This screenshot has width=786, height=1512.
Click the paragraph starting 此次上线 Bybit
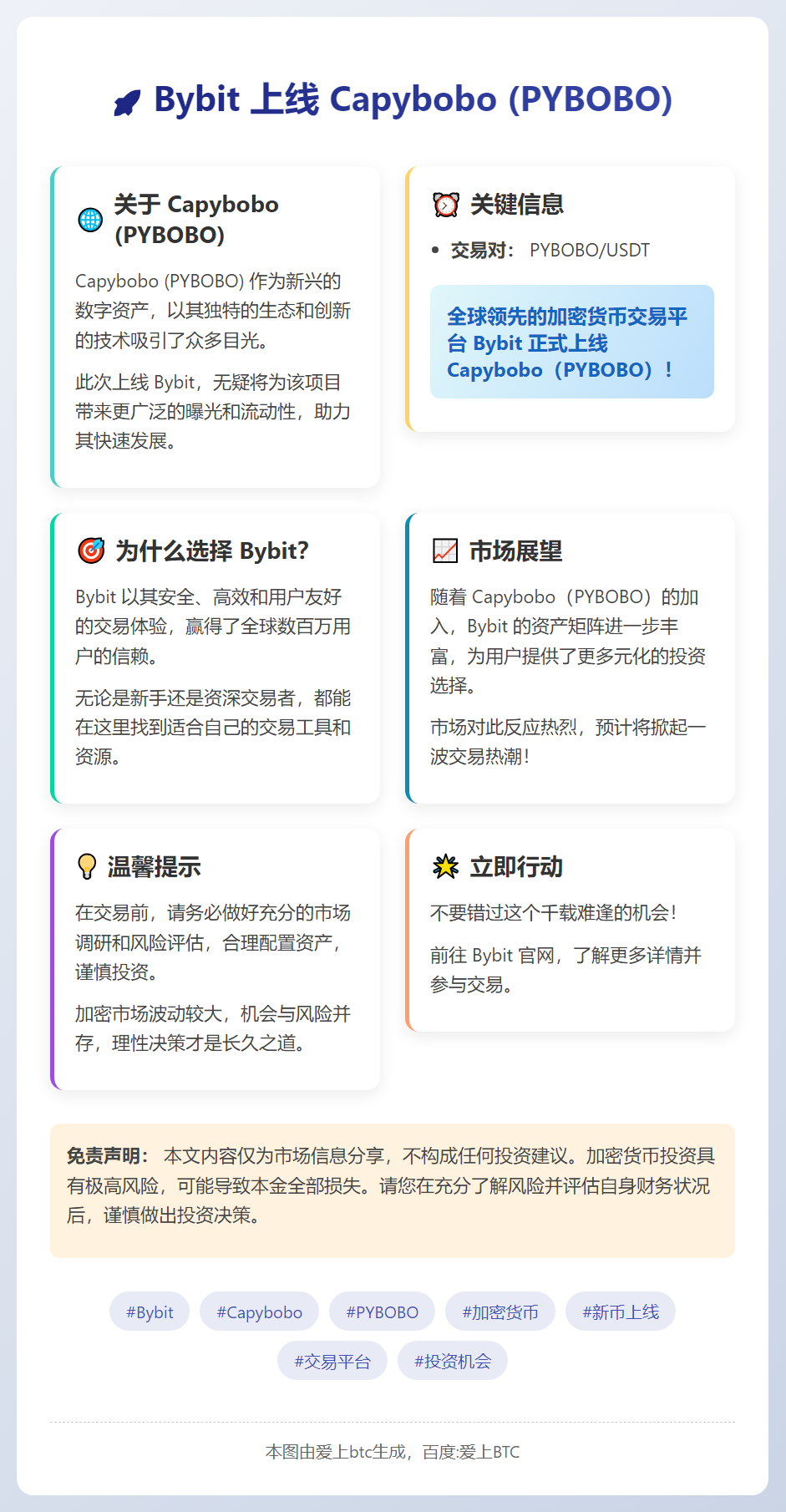pyautogui.click(x=213, y=412)
